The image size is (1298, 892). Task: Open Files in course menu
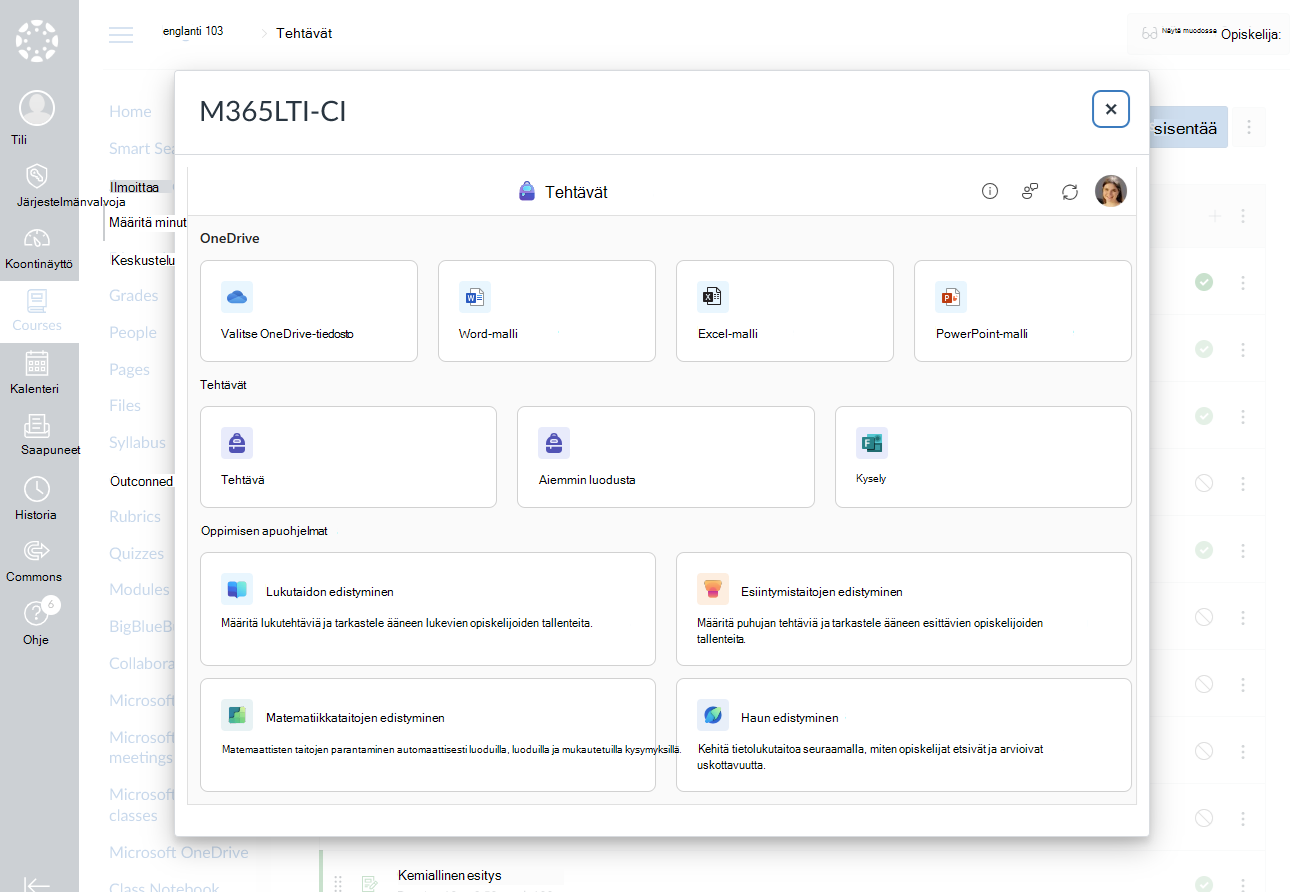point(125,406)
